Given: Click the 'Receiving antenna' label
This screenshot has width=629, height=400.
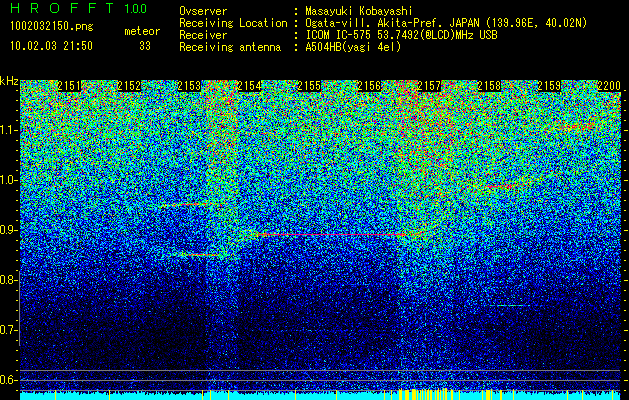Looking at the screenshot, I should pyautogui.click(x=230, y=47).
